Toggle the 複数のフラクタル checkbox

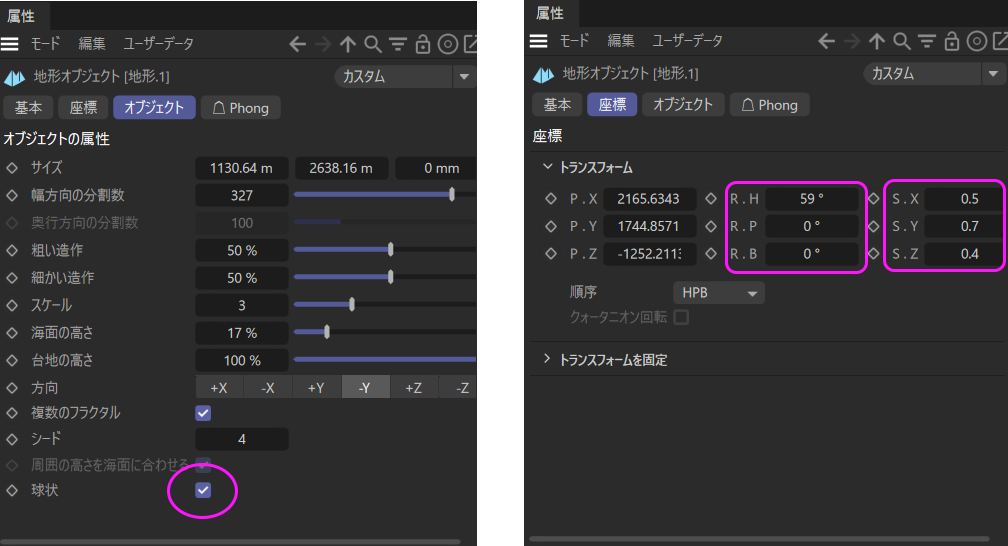(x=203, y=413)
